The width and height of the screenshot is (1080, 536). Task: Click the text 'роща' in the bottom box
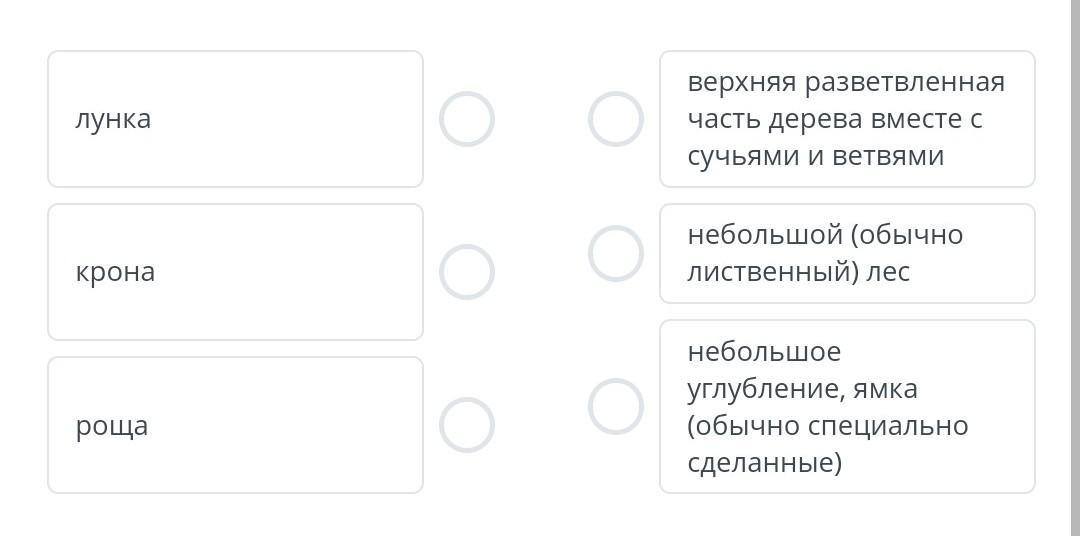pos(112,426)
